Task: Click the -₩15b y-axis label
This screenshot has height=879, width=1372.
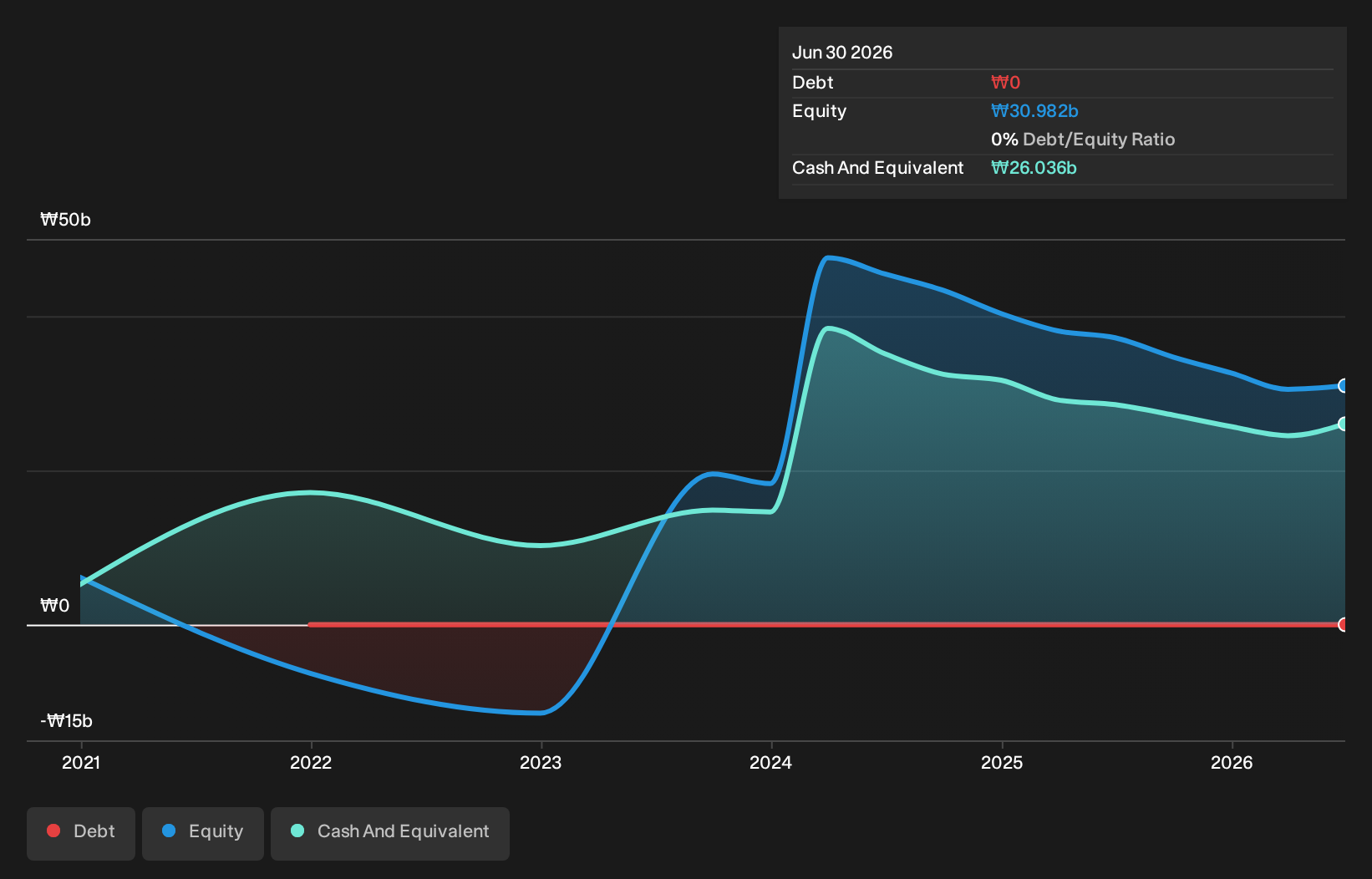Action: [66, 721]
